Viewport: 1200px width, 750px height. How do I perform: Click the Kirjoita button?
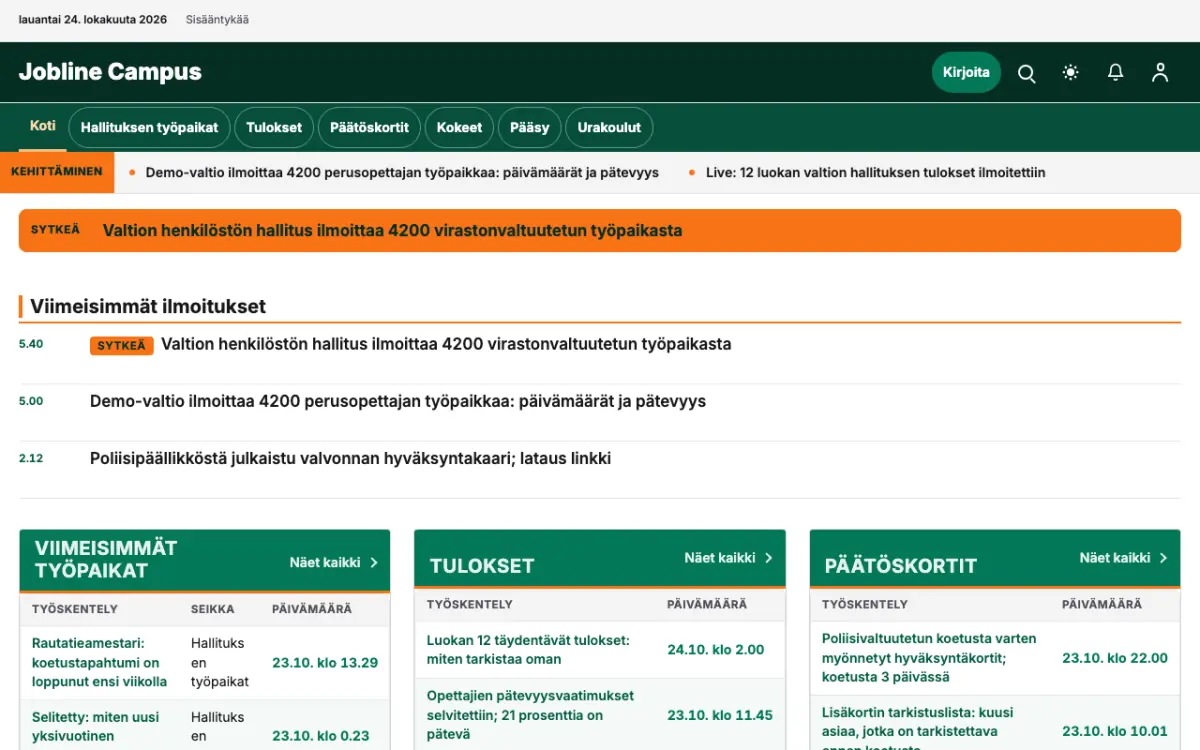click(x=966, y=72)
